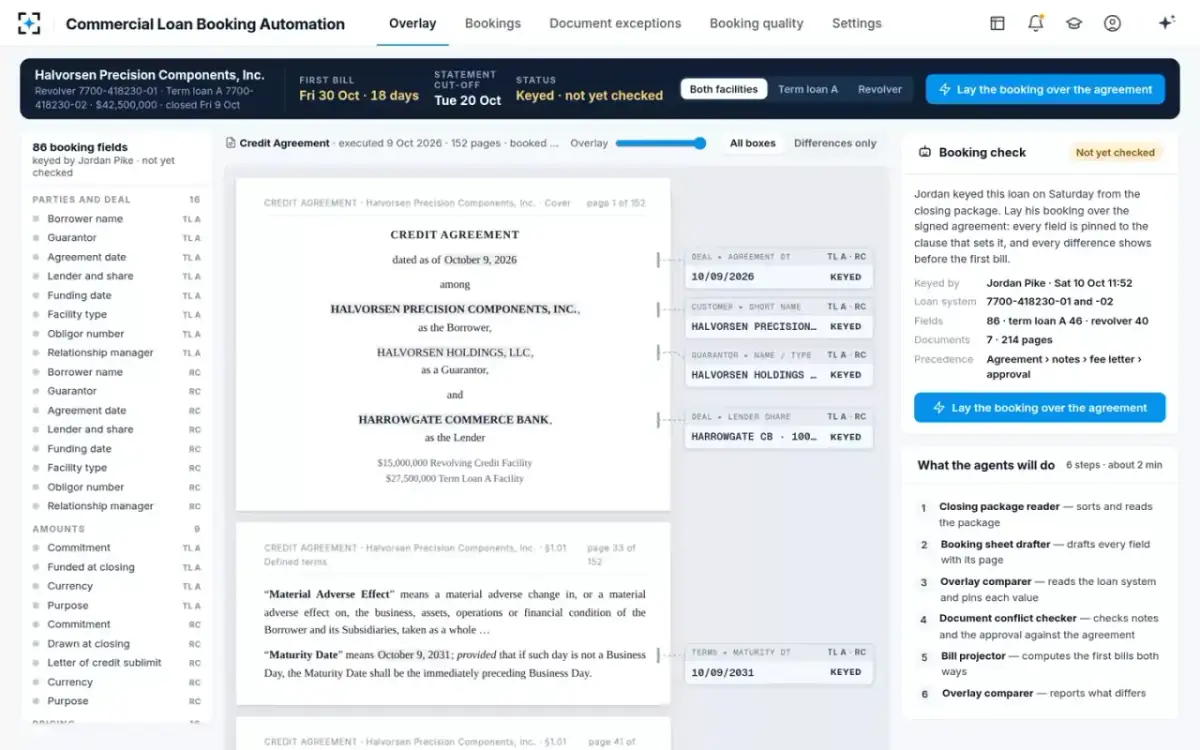Open user profile icon
The height and width of the screenshot is (750, 1200).
[x=1112, y=23]
